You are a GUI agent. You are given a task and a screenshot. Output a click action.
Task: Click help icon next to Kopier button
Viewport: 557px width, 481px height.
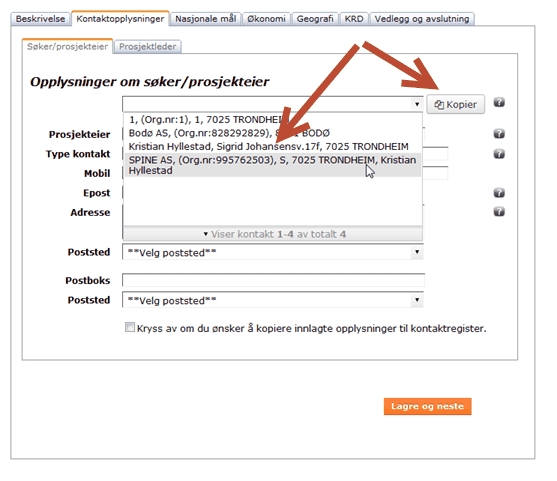499,103
